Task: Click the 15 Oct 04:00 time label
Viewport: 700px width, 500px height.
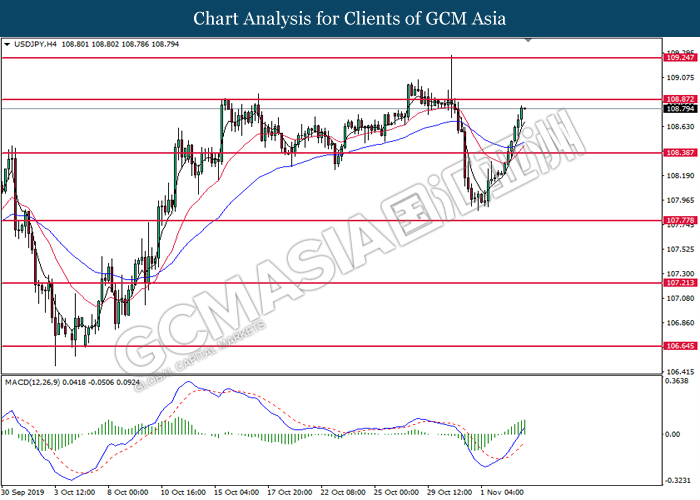Action: pos(237,492)
